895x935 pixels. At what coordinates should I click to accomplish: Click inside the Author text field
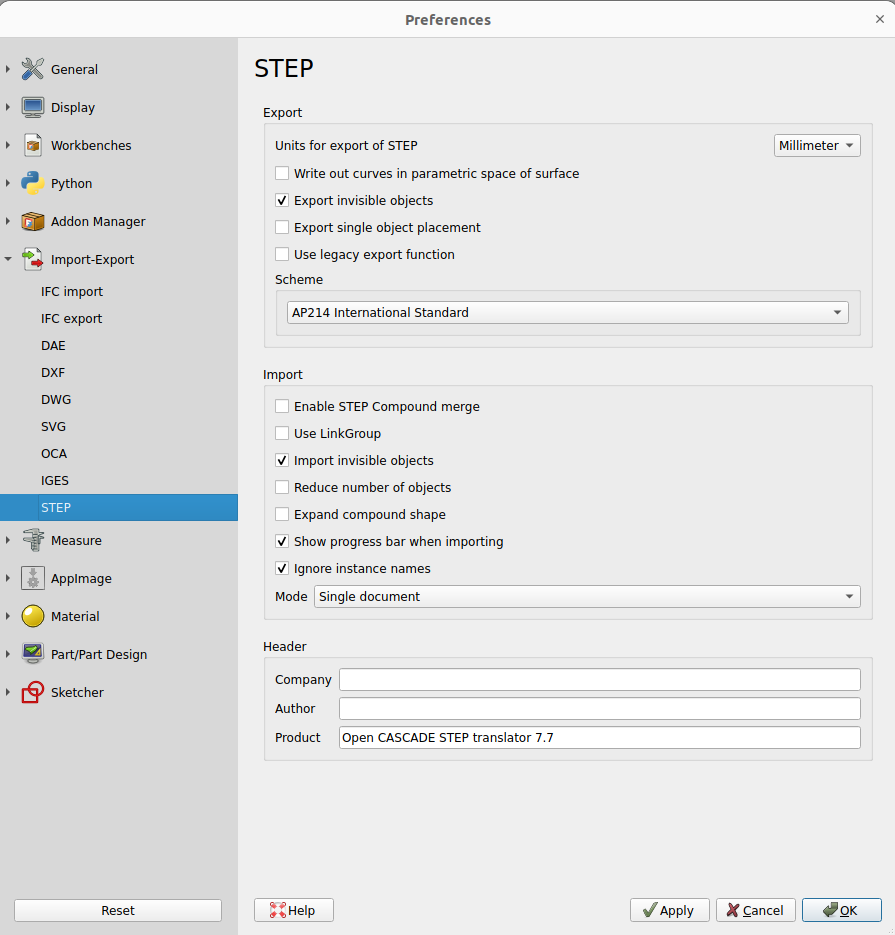coord(598,708)
